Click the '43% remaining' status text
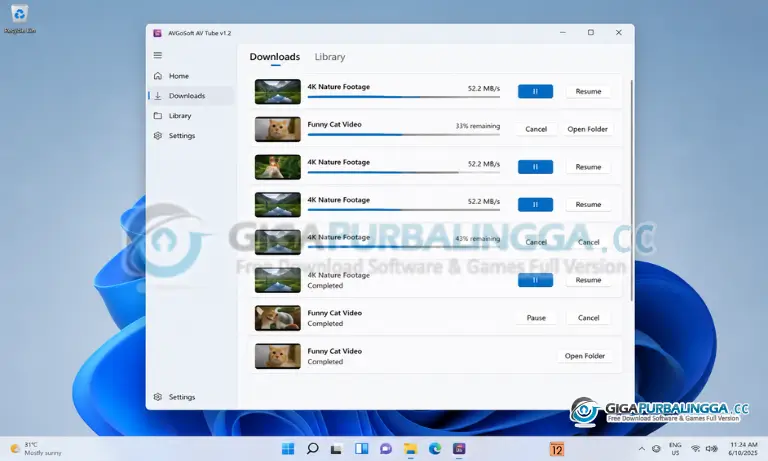768x461 pixels. pyautogui.click(x=478, y=239)
